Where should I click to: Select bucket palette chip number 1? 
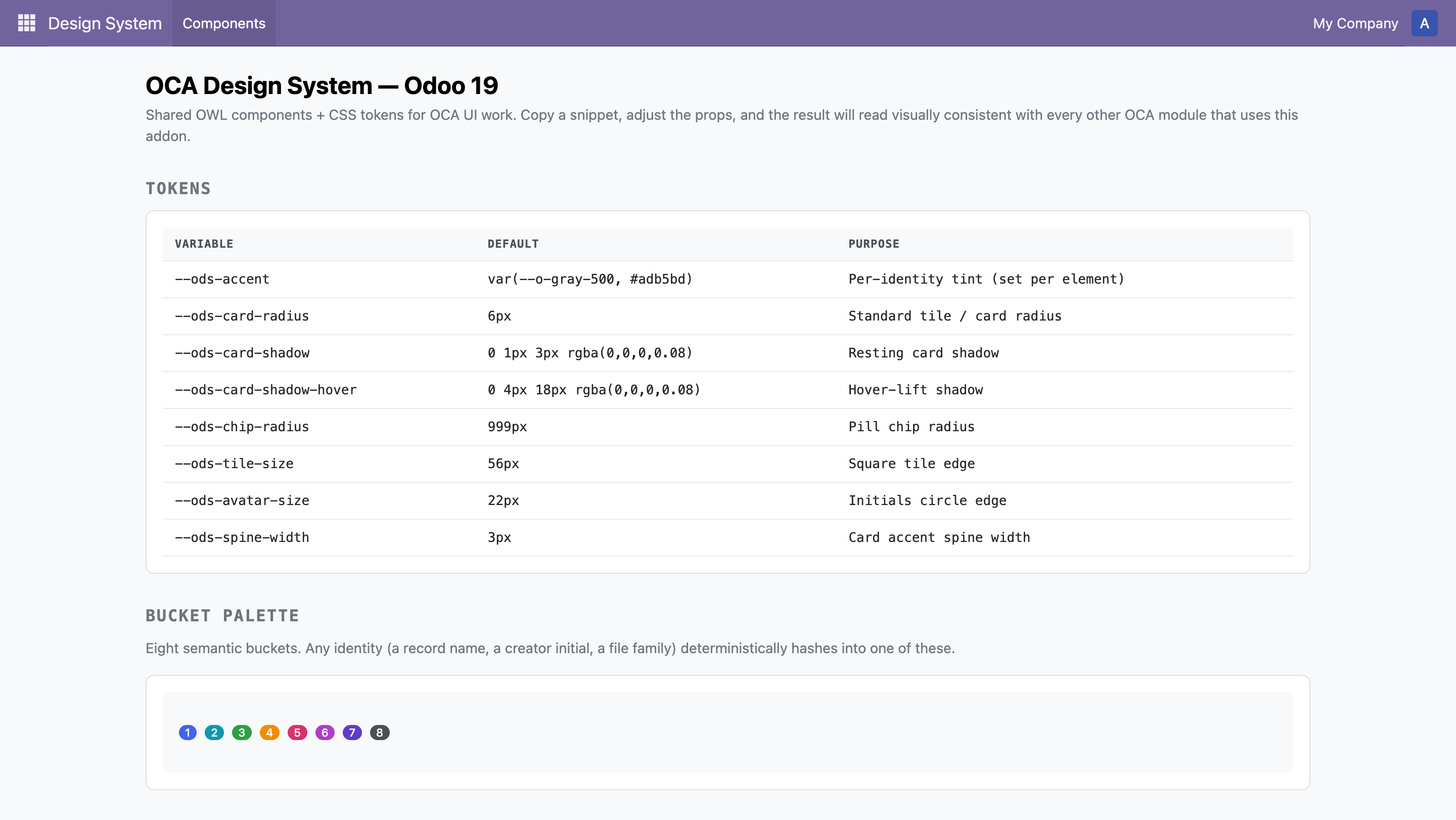point(188,733)
